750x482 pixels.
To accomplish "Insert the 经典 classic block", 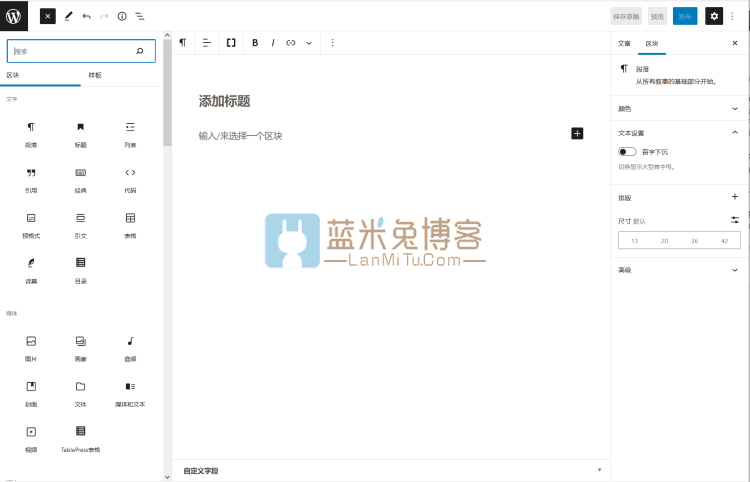I will pos(80,180).
